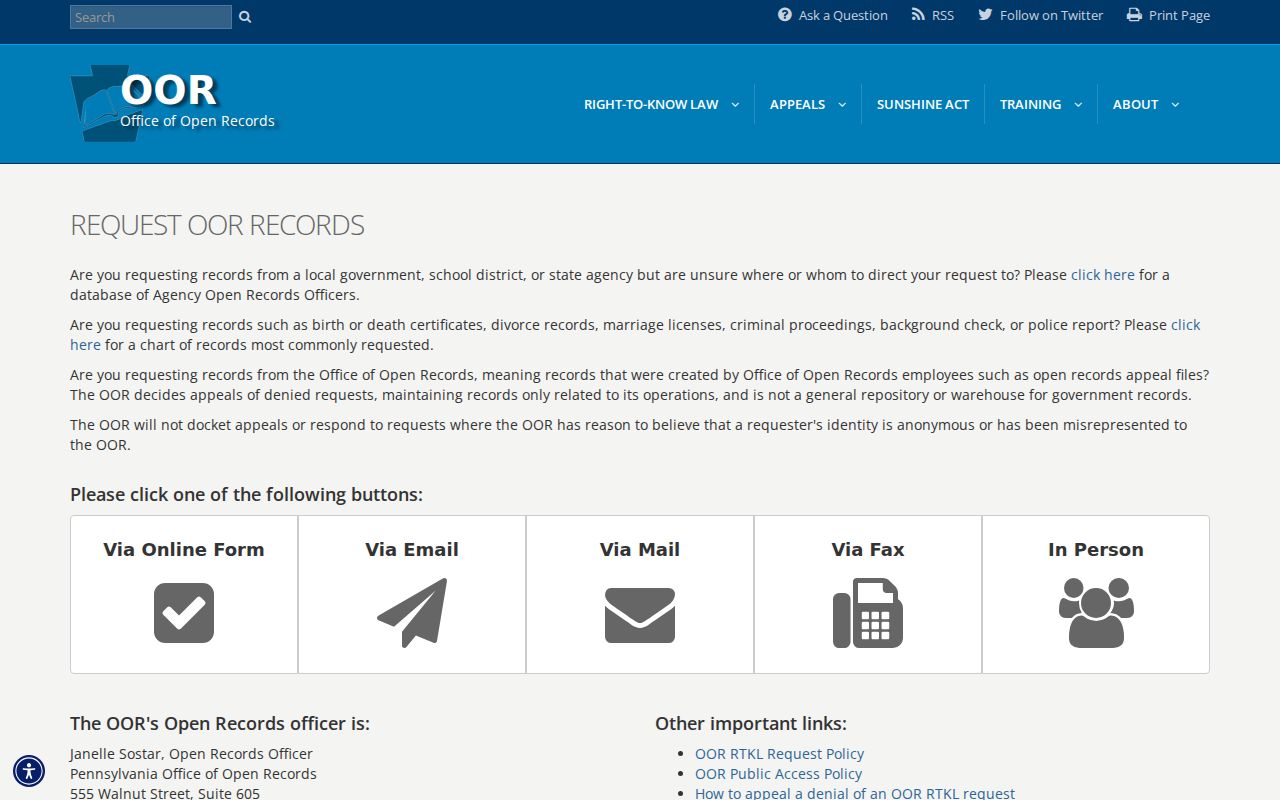Open the OOR Public Access Policy link
1280x800 pixels.
[x=778, y=774]
